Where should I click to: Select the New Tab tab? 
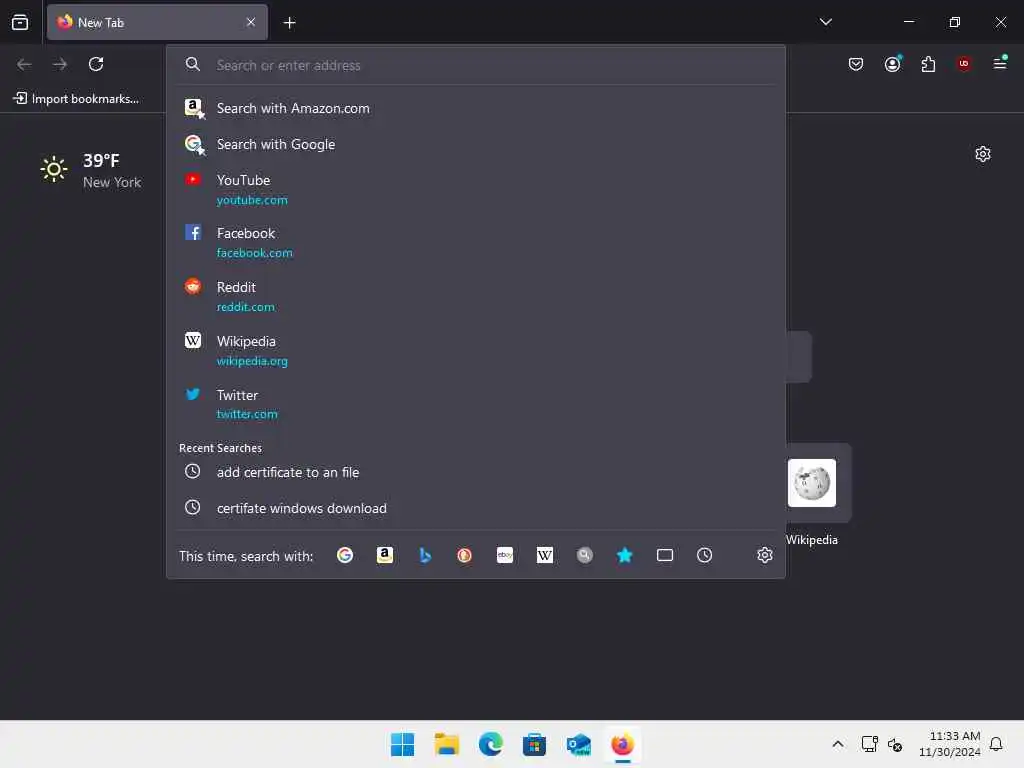point(157,22)
